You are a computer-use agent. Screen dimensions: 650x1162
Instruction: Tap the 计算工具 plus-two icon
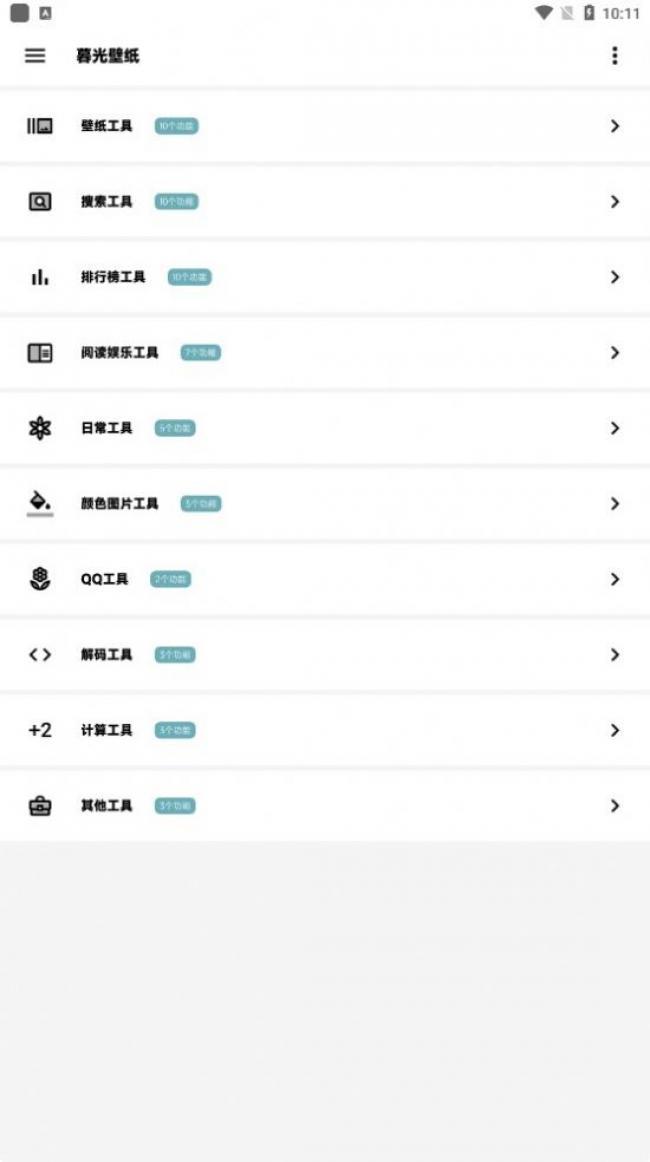coord(40,730)
